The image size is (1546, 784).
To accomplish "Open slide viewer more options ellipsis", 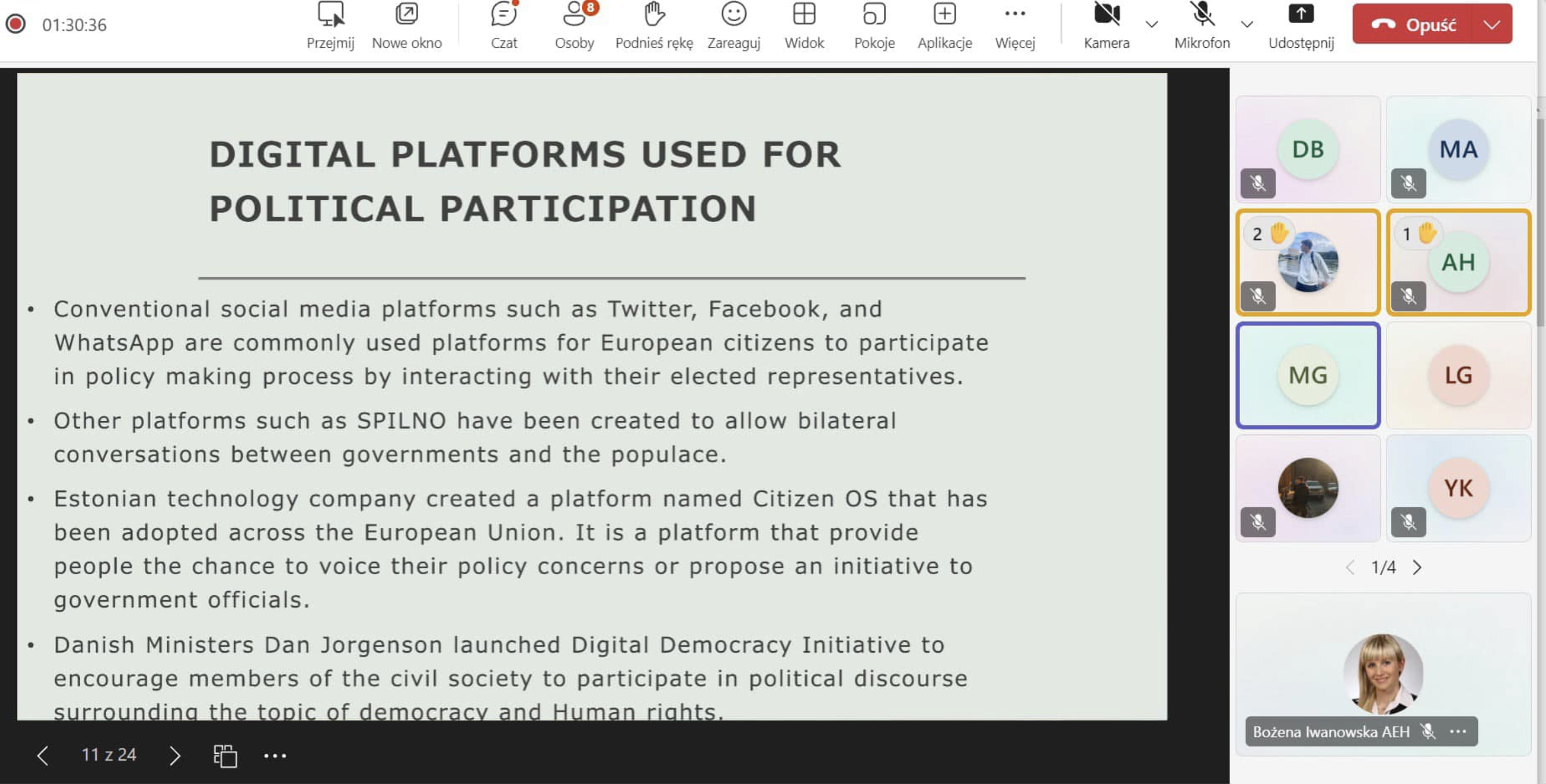I will pyautogui.click(x=275, y=755).
